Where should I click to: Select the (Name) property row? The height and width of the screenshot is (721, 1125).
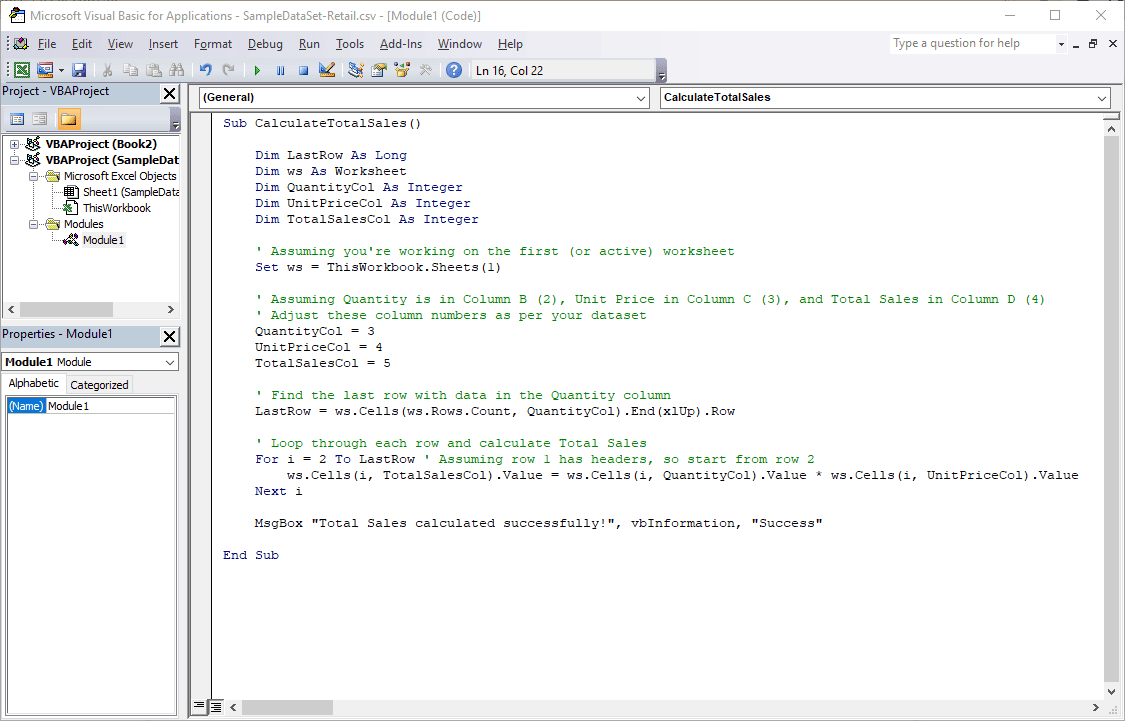click(91, 406)
